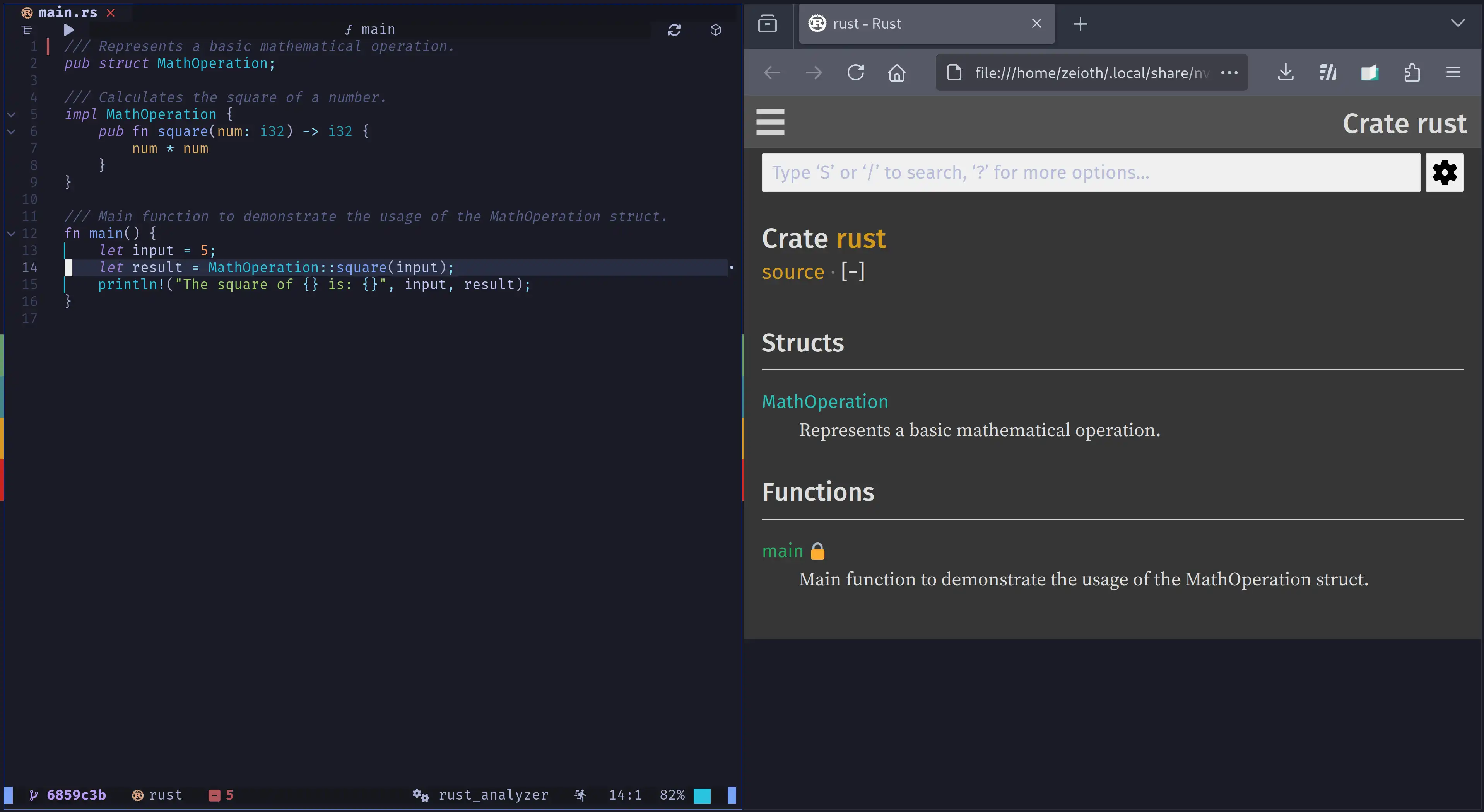Click the orange 'rust' crate name heading

[x=861, y=239]
